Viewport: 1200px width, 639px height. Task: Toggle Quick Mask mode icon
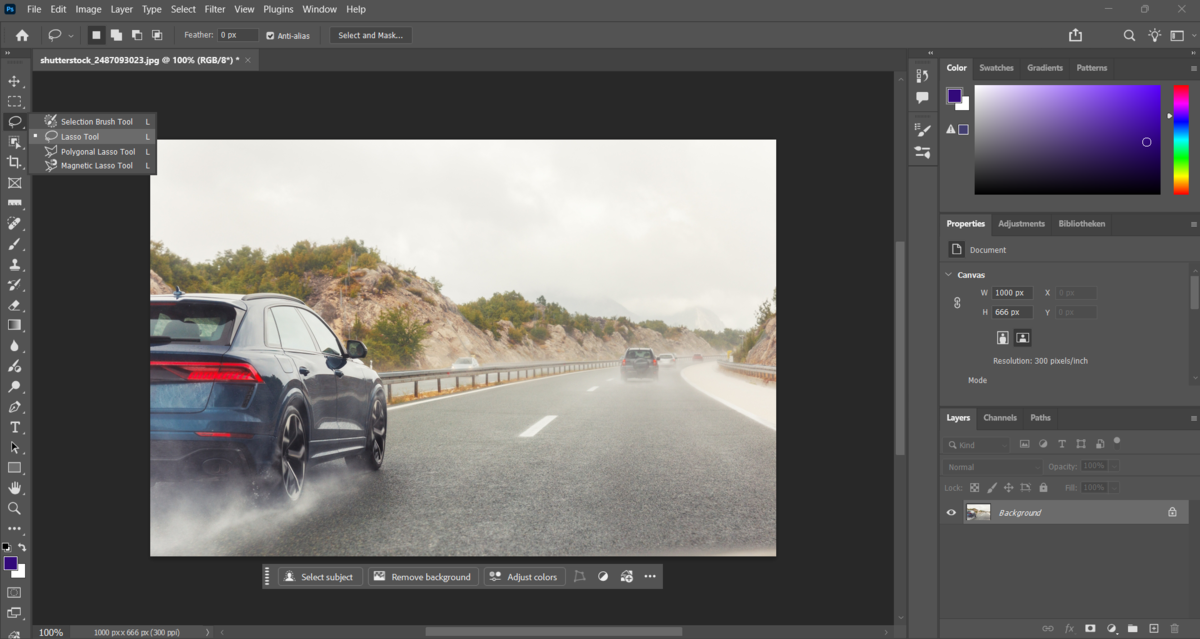click(14, 593)
